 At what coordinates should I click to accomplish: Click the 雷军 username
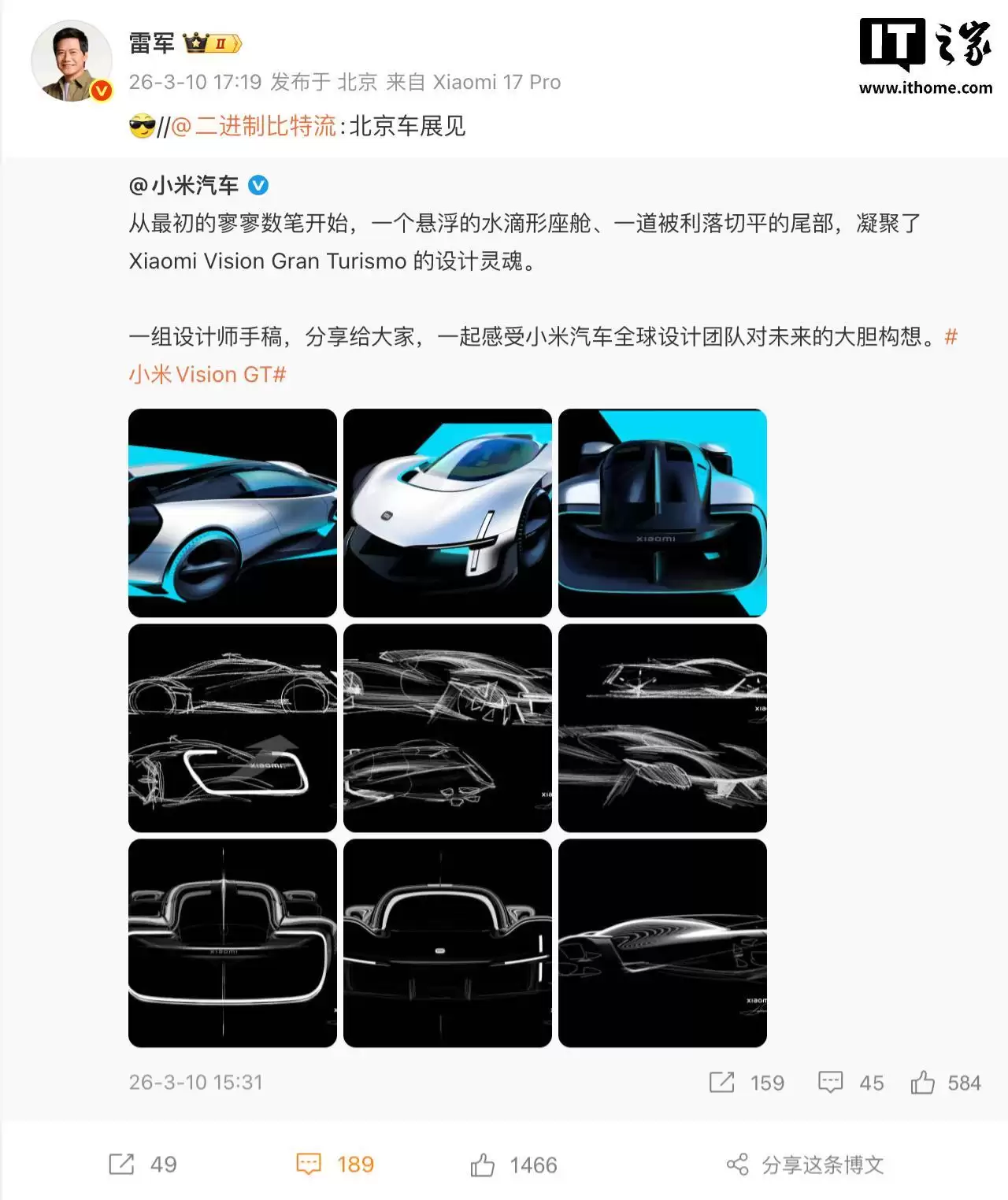click(152, 43)
